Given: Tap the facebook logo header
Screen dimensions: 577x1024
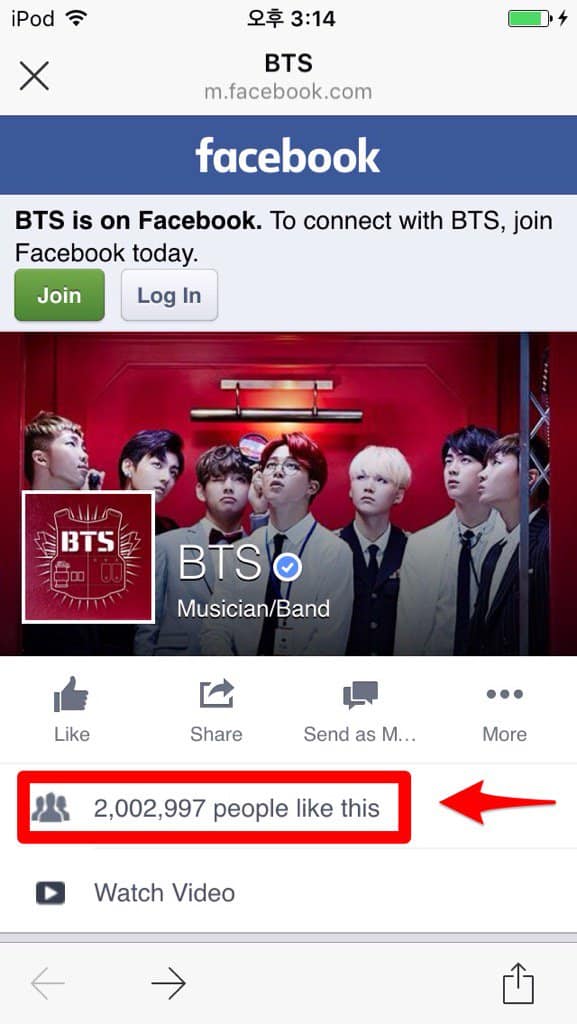Looking at the screenshot, I should (288, 155).
